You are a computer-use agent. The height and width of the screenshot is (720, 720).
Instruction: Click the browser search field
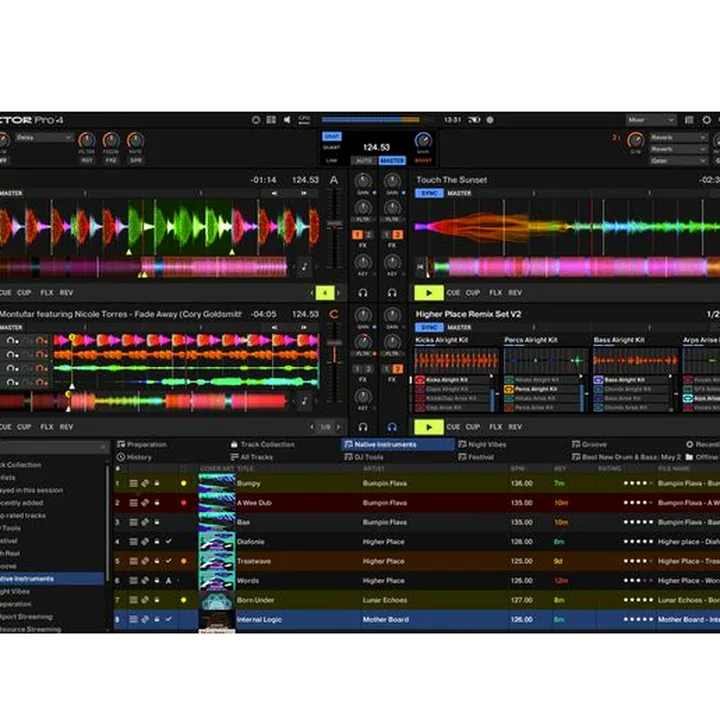click(x=53, y=446)
